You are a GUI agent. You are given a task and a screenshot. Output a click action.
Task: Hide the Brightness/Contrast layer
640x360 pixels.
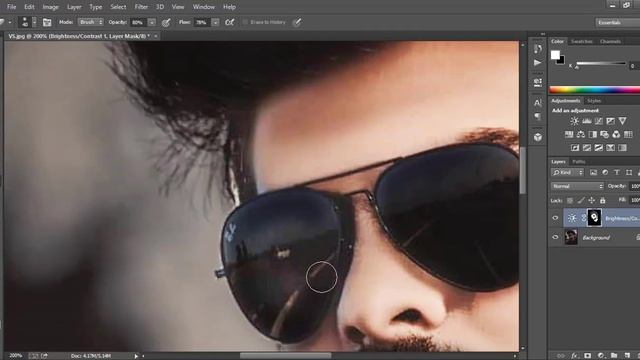pos(555,218)
